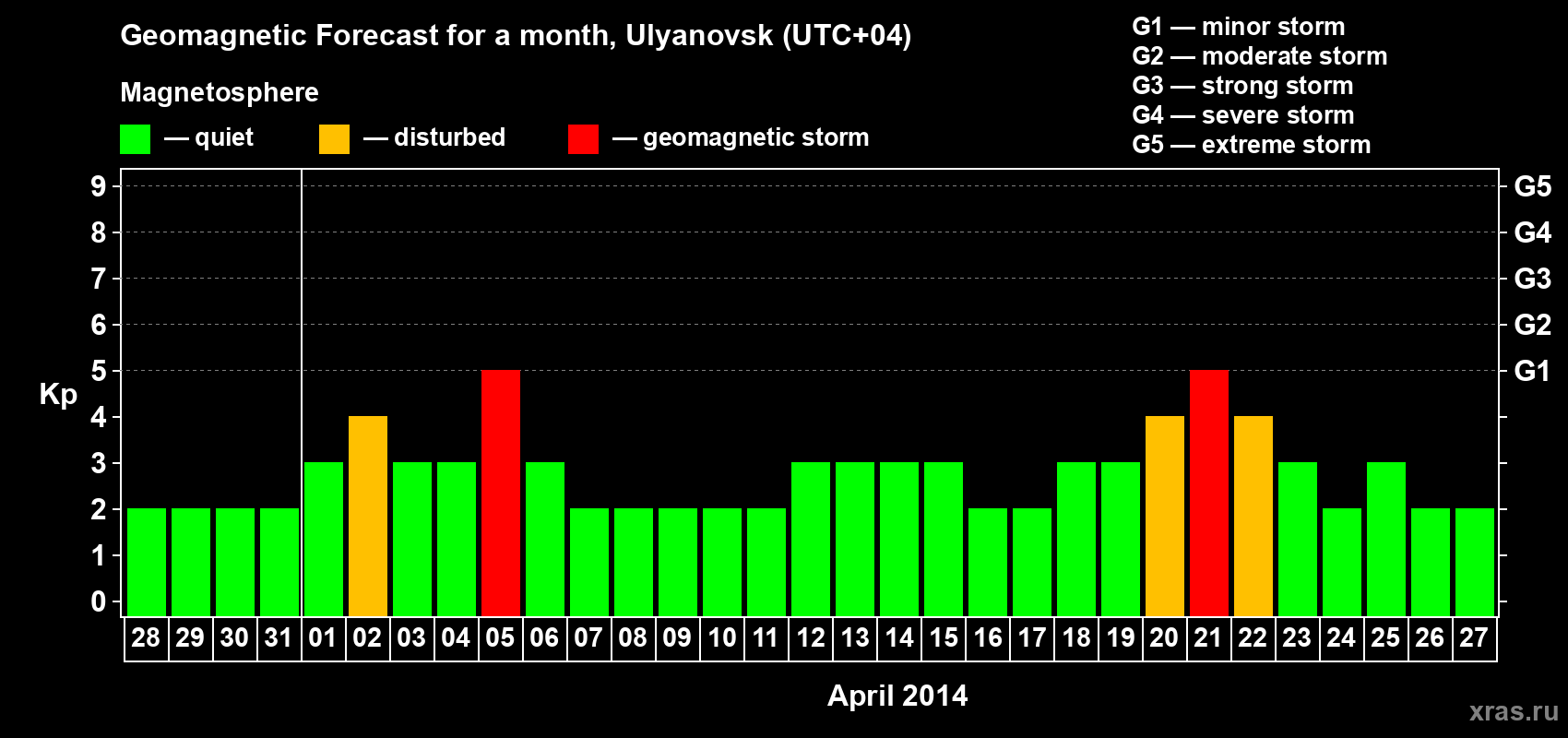The width and height of the screenshot is (1568, 738).
Task: Click the Kp axis value 9
Action: click(x=99, y=186)
